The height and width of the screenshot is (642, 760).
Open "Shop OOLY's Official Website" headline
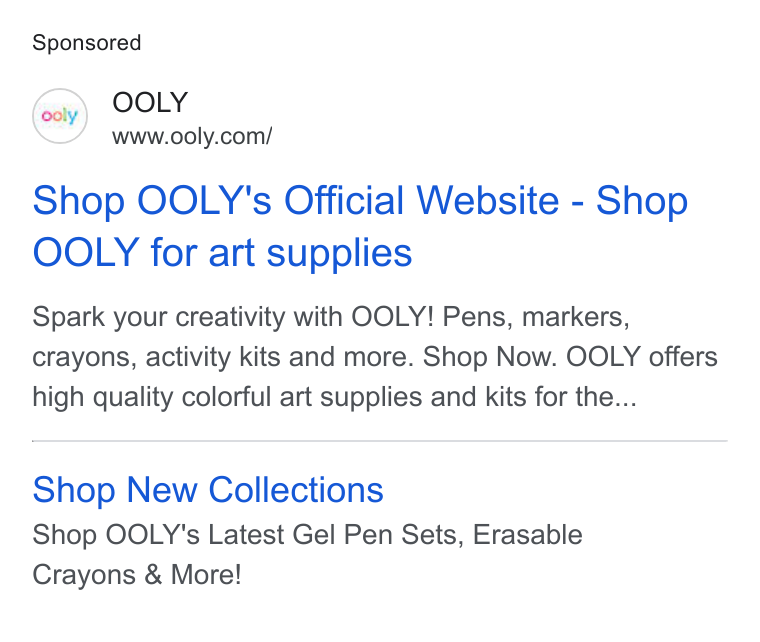pos(296,200)
